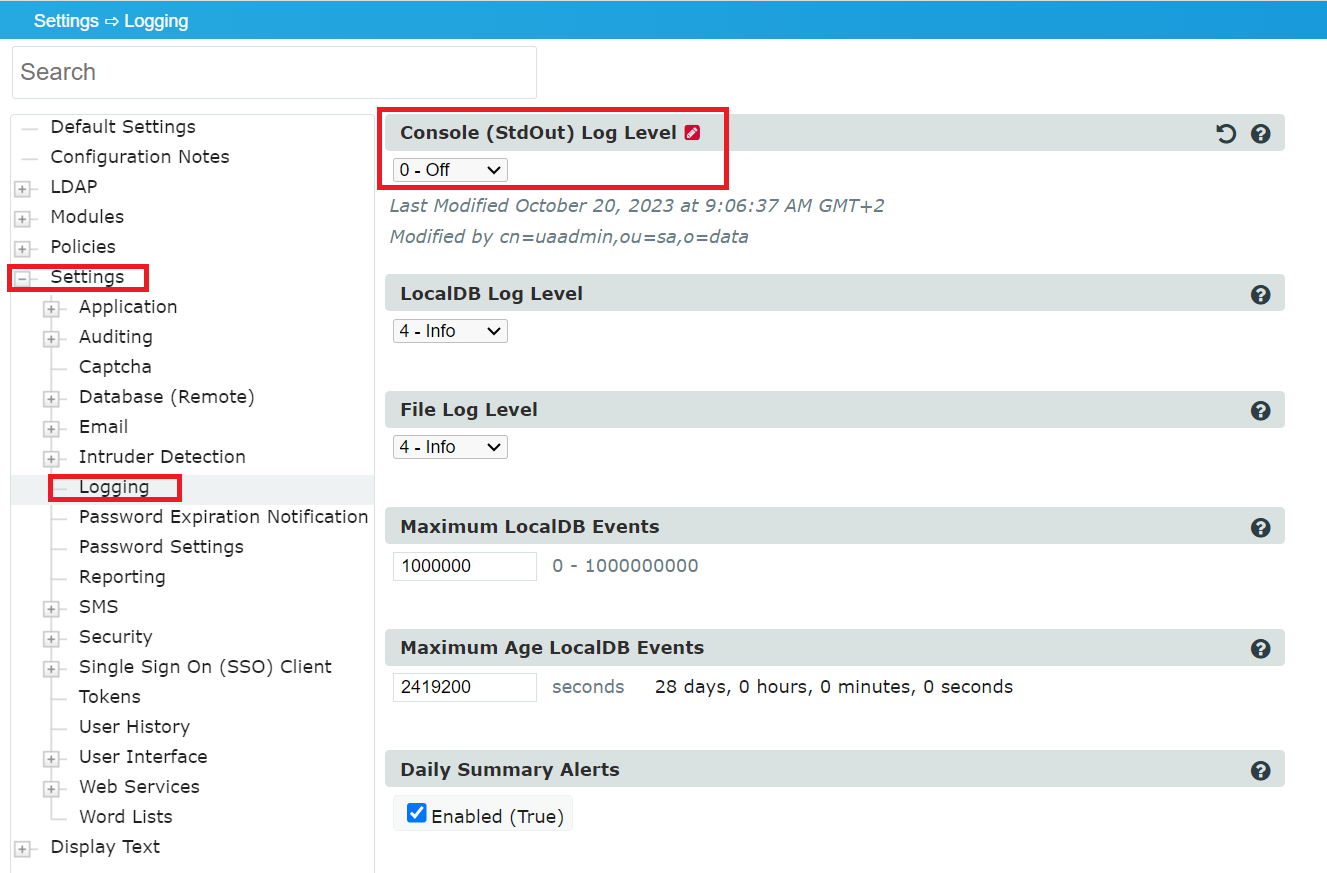The width and height of the screenshot is (1327, 873).
Task: Change the File Log Level dropdown
Action: [x=450, y=447]
